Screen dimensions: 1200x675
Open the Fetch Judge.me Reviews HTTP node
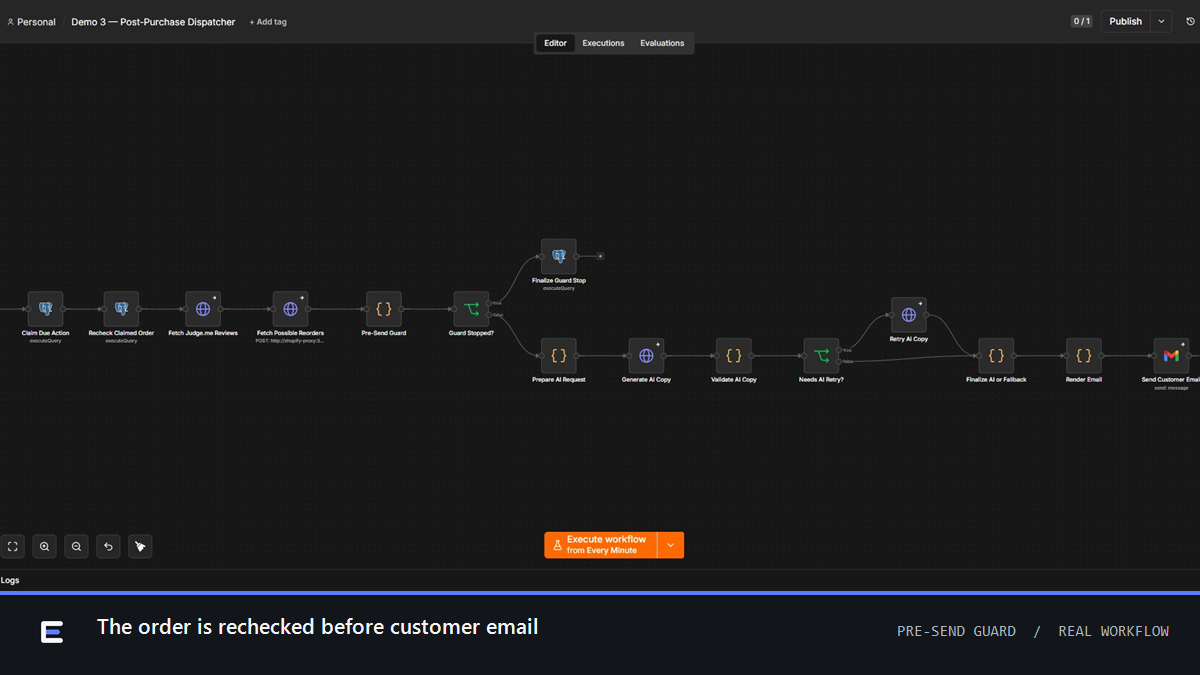[203, 309]
